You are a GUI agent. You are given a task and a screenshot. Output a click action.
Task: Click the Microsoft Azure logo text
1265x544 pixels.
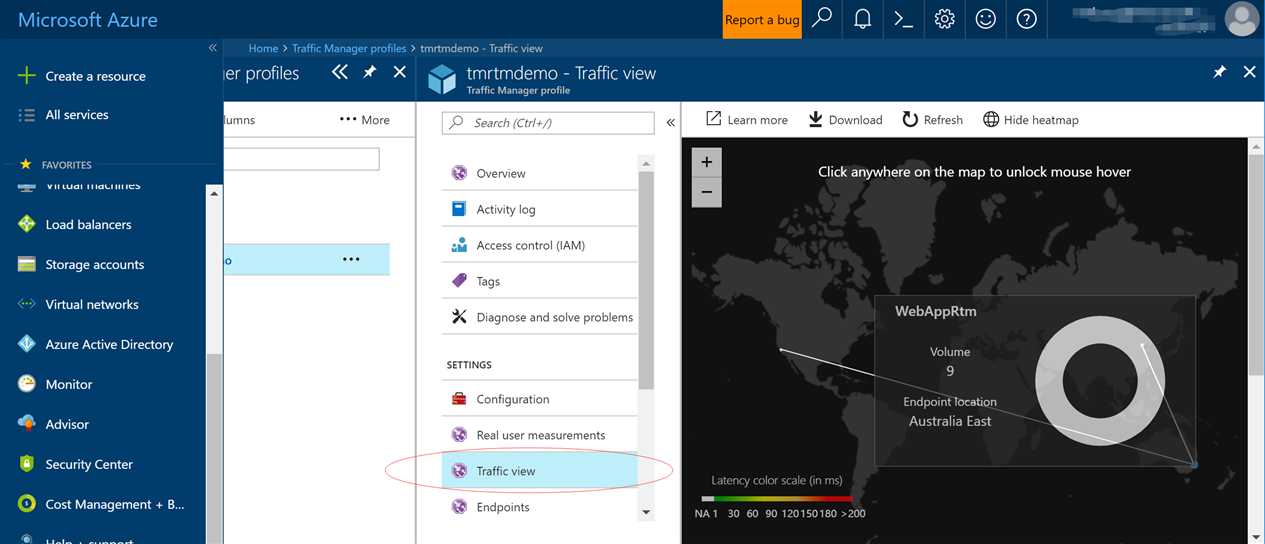pyautogui.click(x=88, y=20)
